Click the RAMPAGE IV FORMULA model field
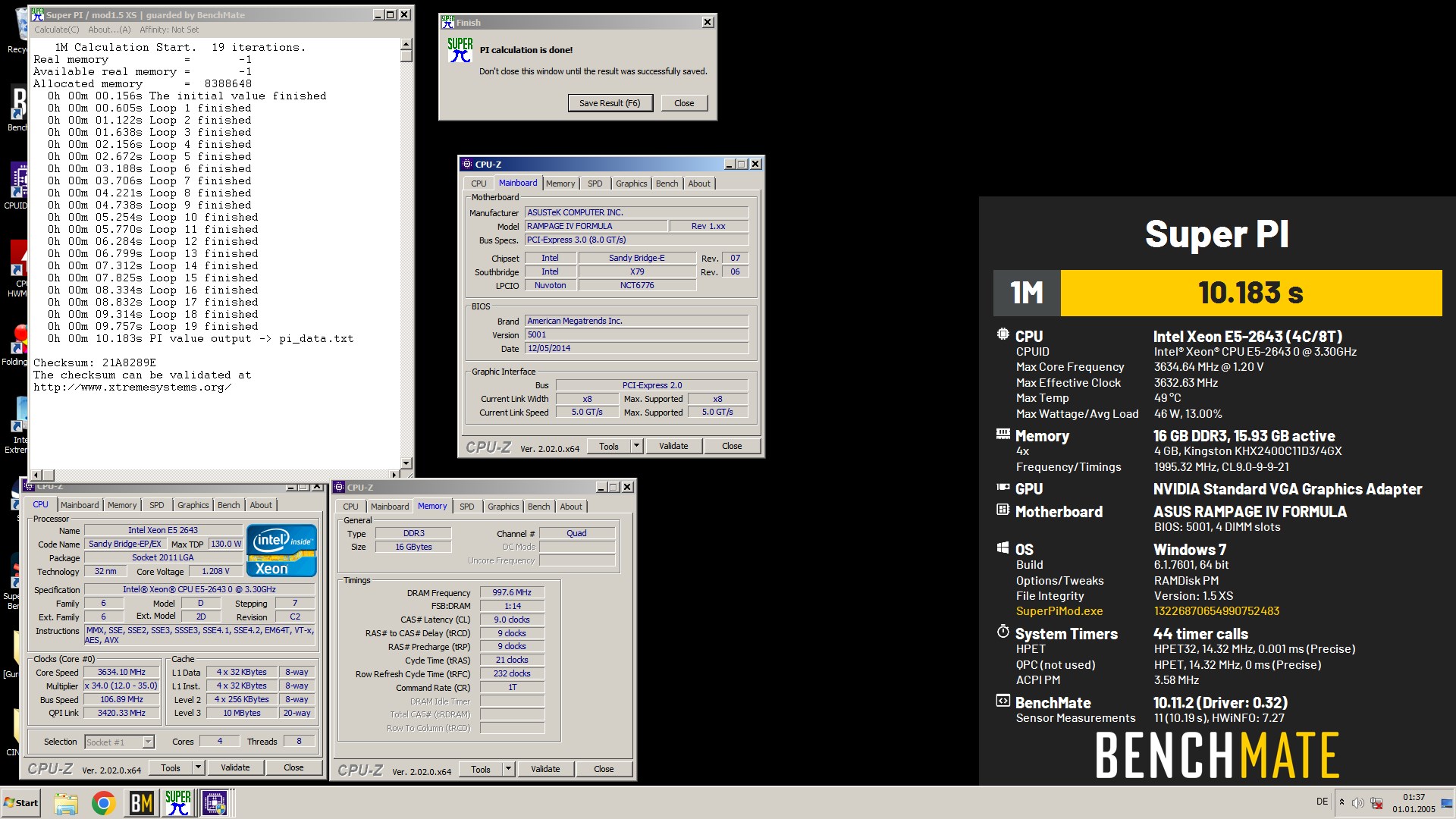 (596, 226)
